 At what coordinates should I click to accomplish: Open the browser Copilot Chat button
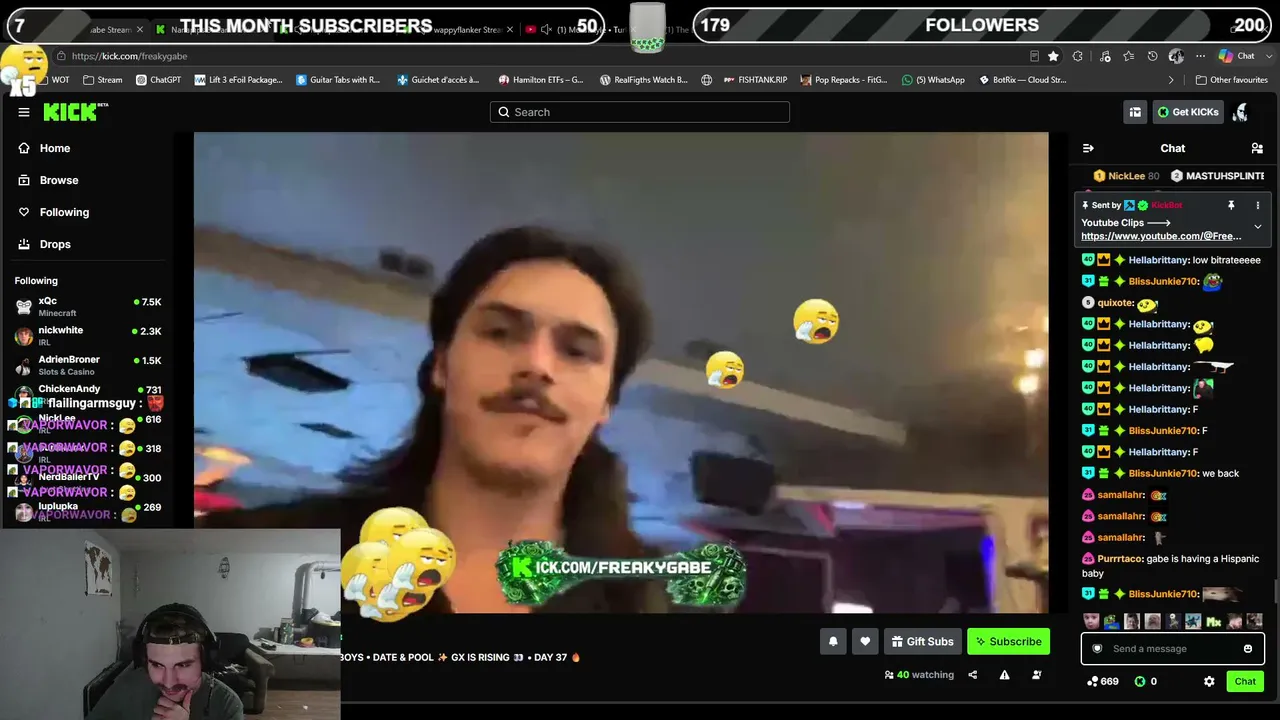click(x=1237, y=56)
